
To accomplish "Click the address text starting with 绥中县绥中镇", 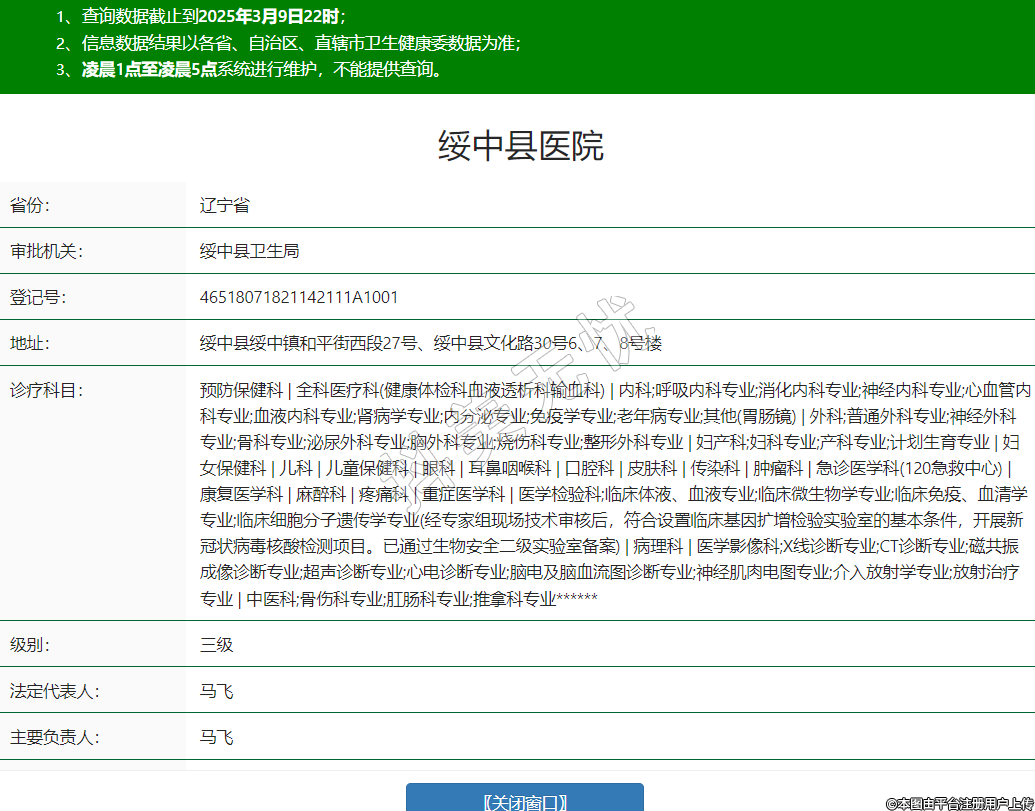I will tap(430, 343).
